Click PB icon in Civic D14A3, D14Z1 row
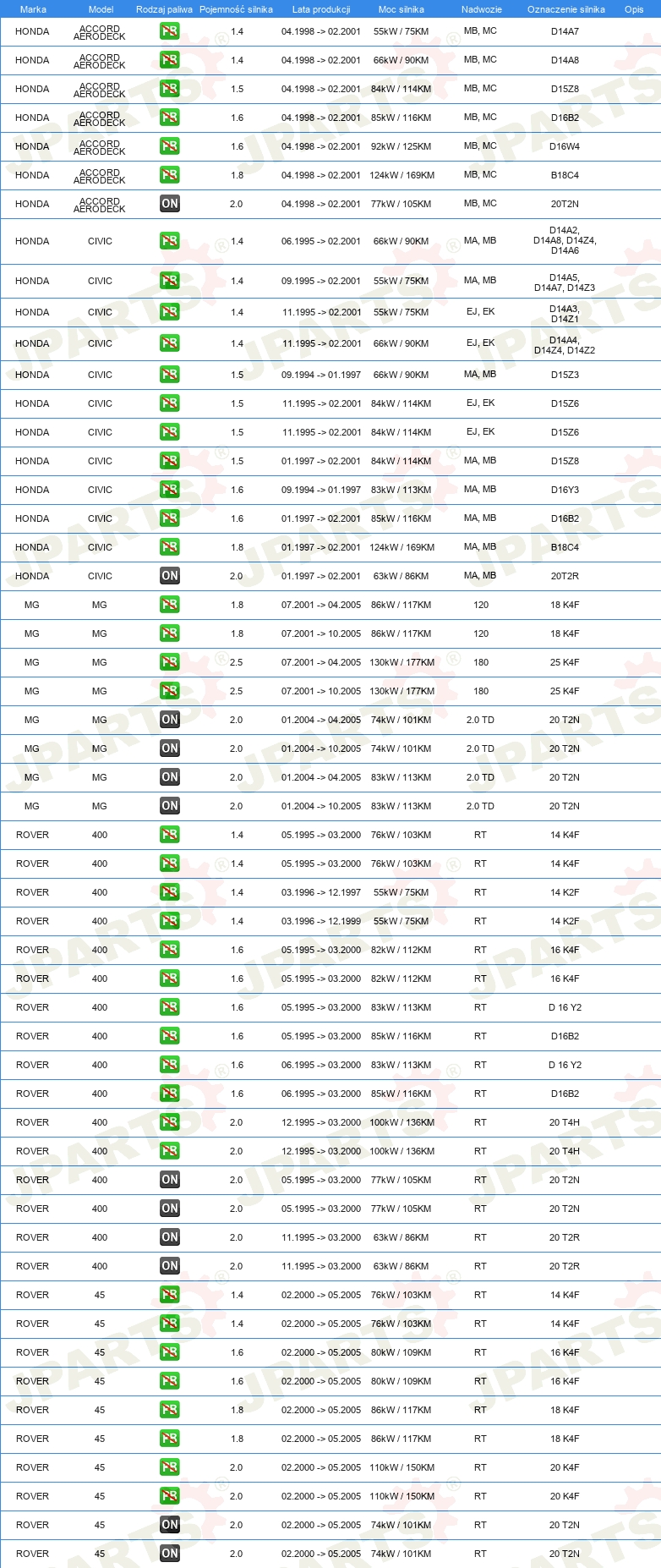 coord(170,312)
